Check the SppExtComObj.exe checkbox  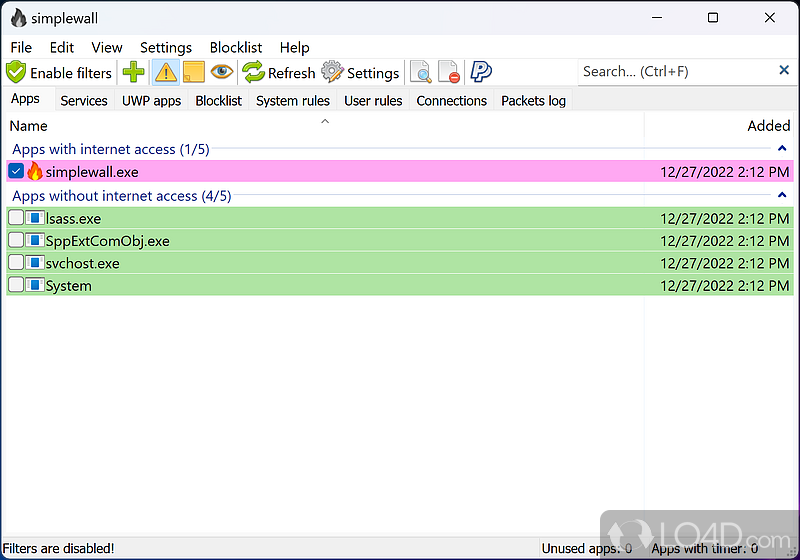tap(16, 240)
